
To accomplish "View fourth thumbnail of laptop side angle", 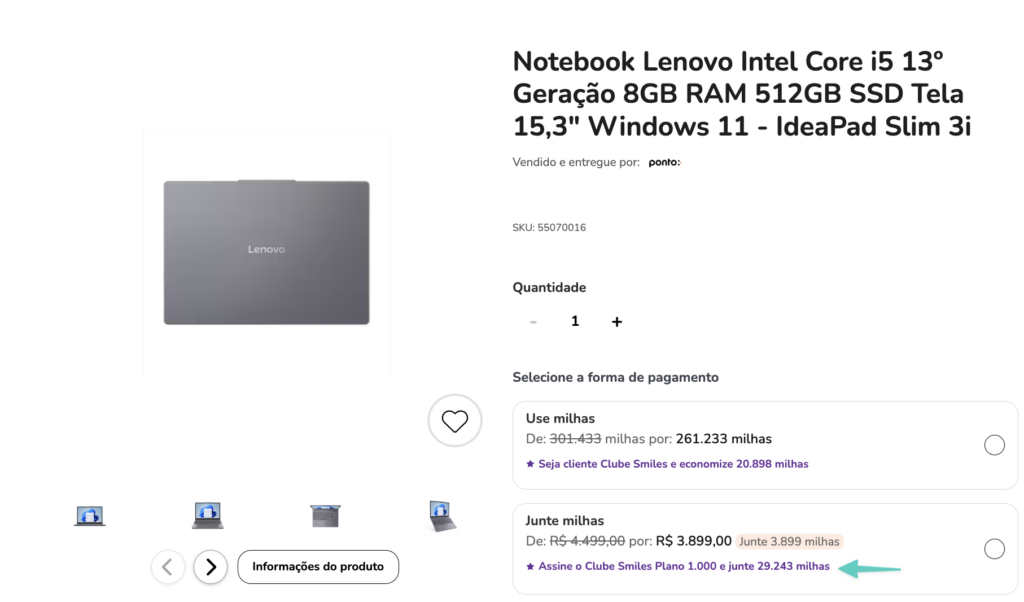I will point(442,516).
